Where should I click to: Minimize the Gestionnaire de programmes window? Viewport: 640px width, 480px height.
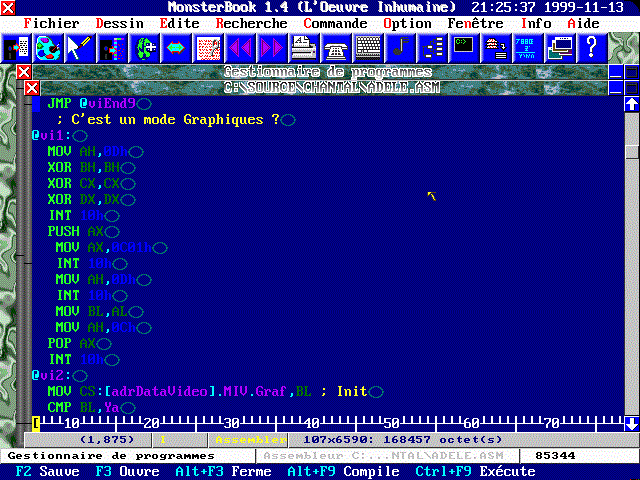tap(616, 72)
